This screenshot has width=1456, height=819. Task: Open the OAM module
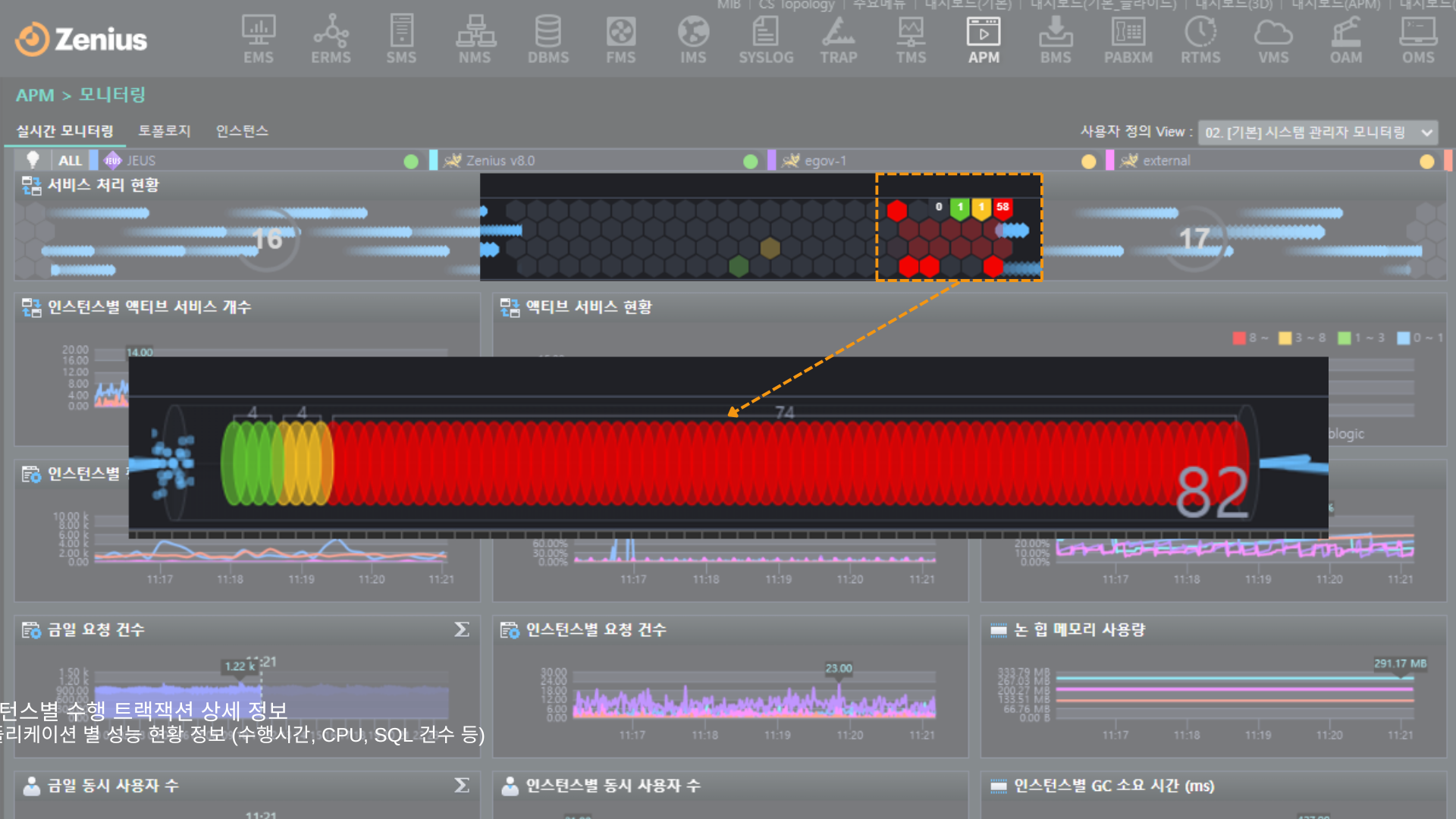[1346, 39]
